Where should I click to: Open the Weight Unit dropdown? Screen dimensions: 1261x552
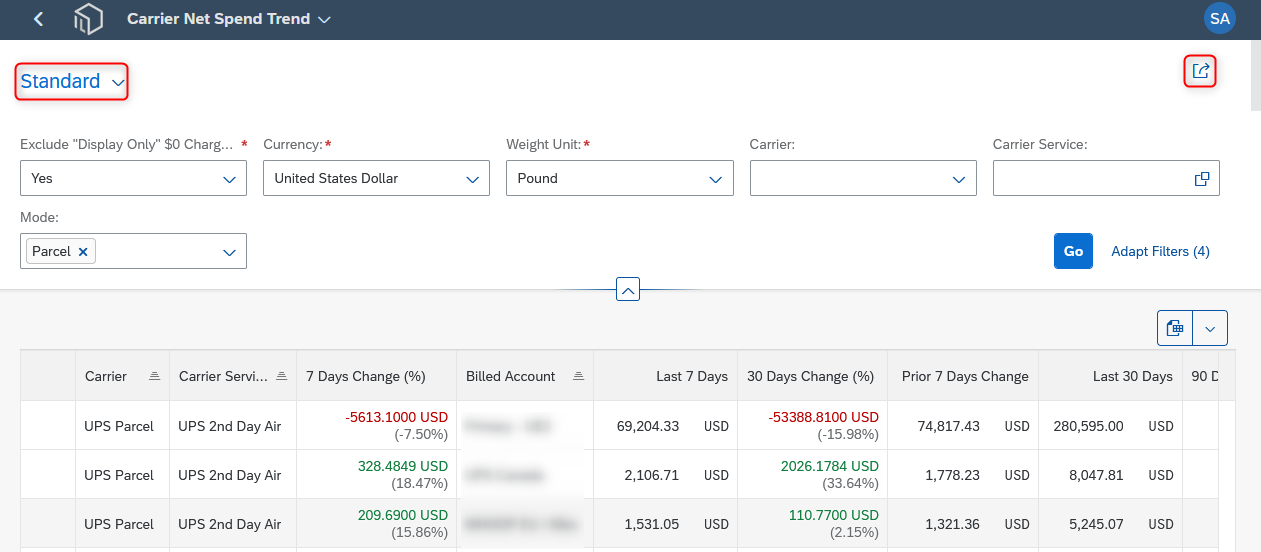(716, 179)
